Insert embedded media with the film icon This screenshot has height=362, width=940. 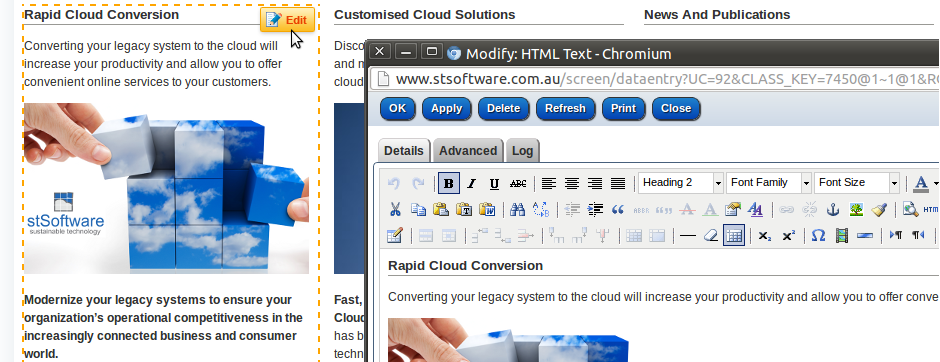842,236
